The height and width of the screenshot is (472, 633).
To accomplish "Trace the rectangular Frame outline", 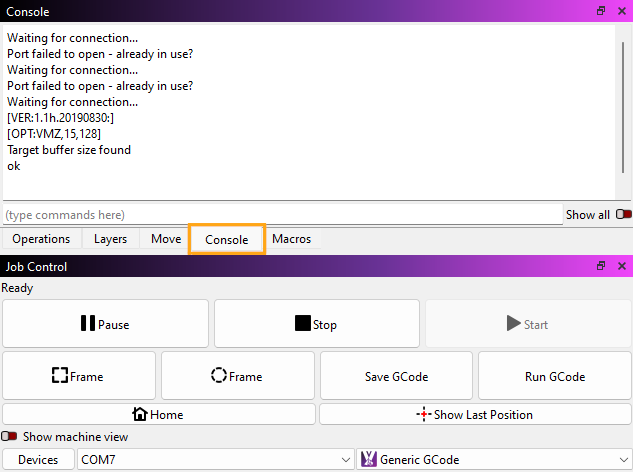I will tap(79, 376).
